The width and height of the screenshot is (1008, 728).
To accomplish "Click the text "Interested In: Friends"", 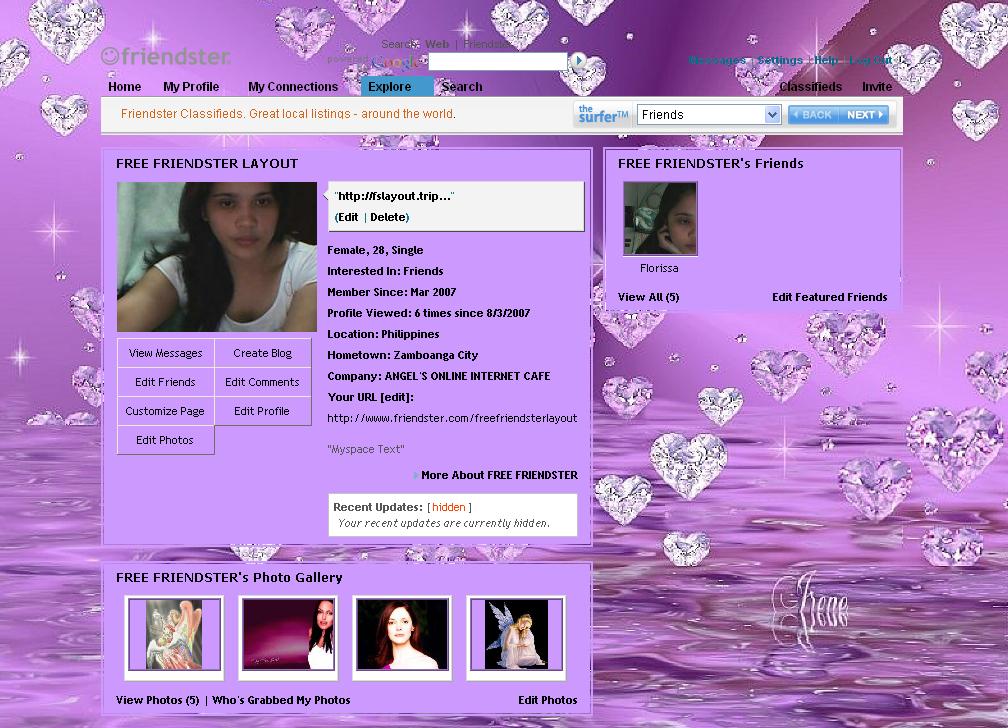I will click(385, 271).
